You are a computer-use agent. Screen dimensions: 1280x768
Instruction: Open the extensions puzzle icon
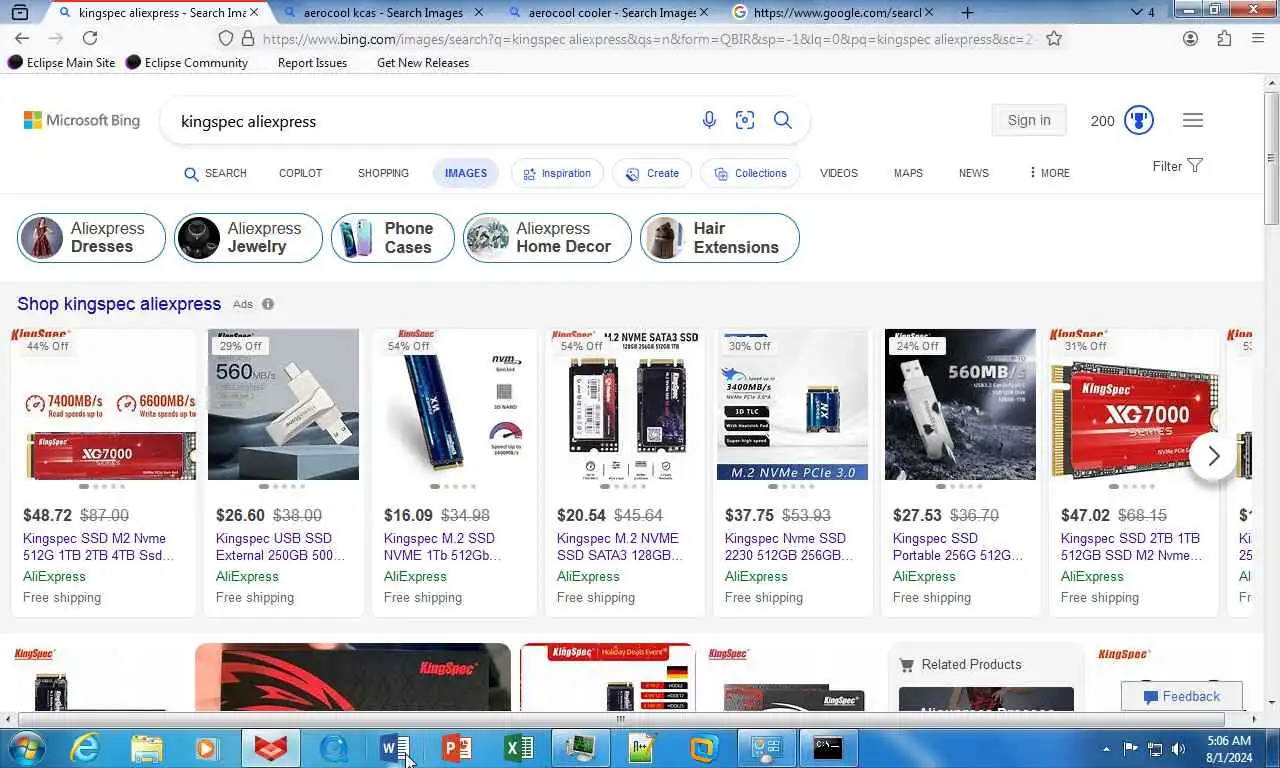[x=1224, y=38]
